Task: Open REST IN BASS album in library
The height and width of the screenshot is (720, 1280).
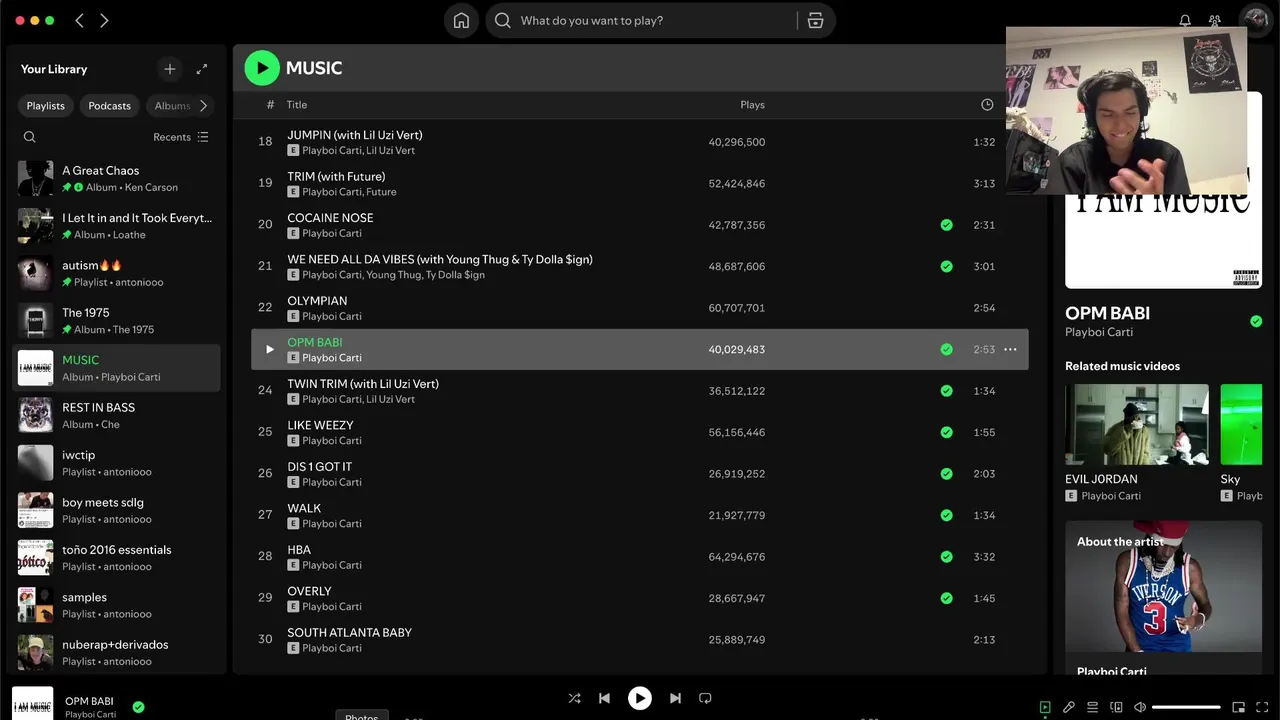Action: 116,415
